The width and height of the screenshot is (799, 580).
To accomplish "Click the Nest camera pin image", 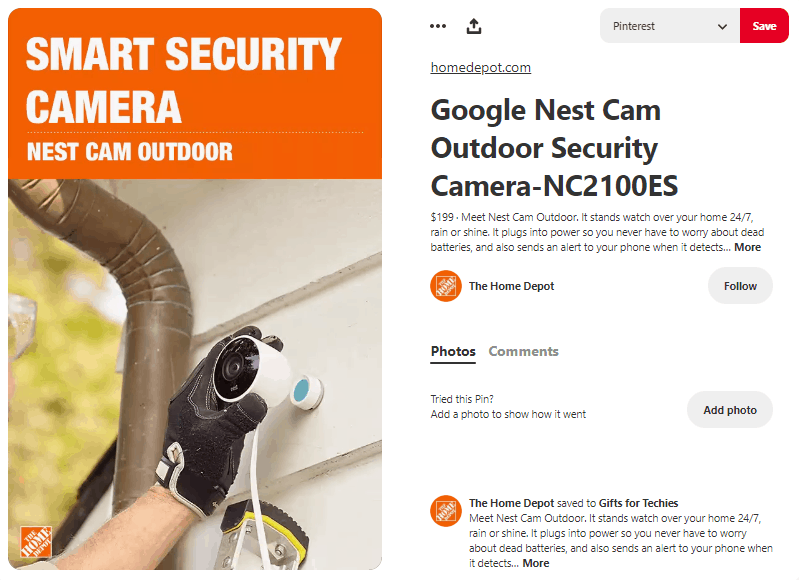I will (195, 289).
